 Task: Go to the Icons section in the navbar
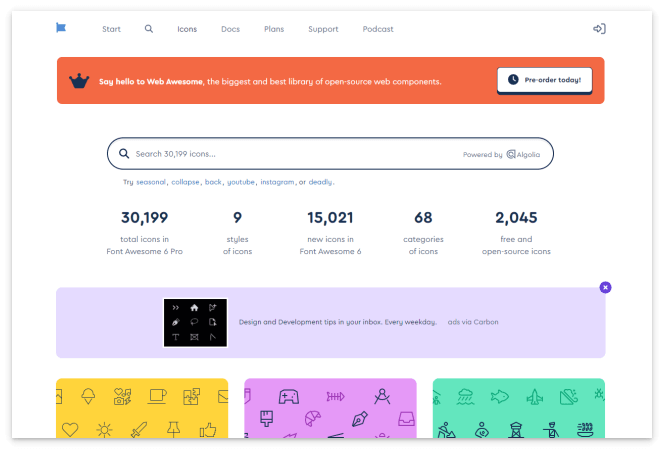tap(187, 29)
